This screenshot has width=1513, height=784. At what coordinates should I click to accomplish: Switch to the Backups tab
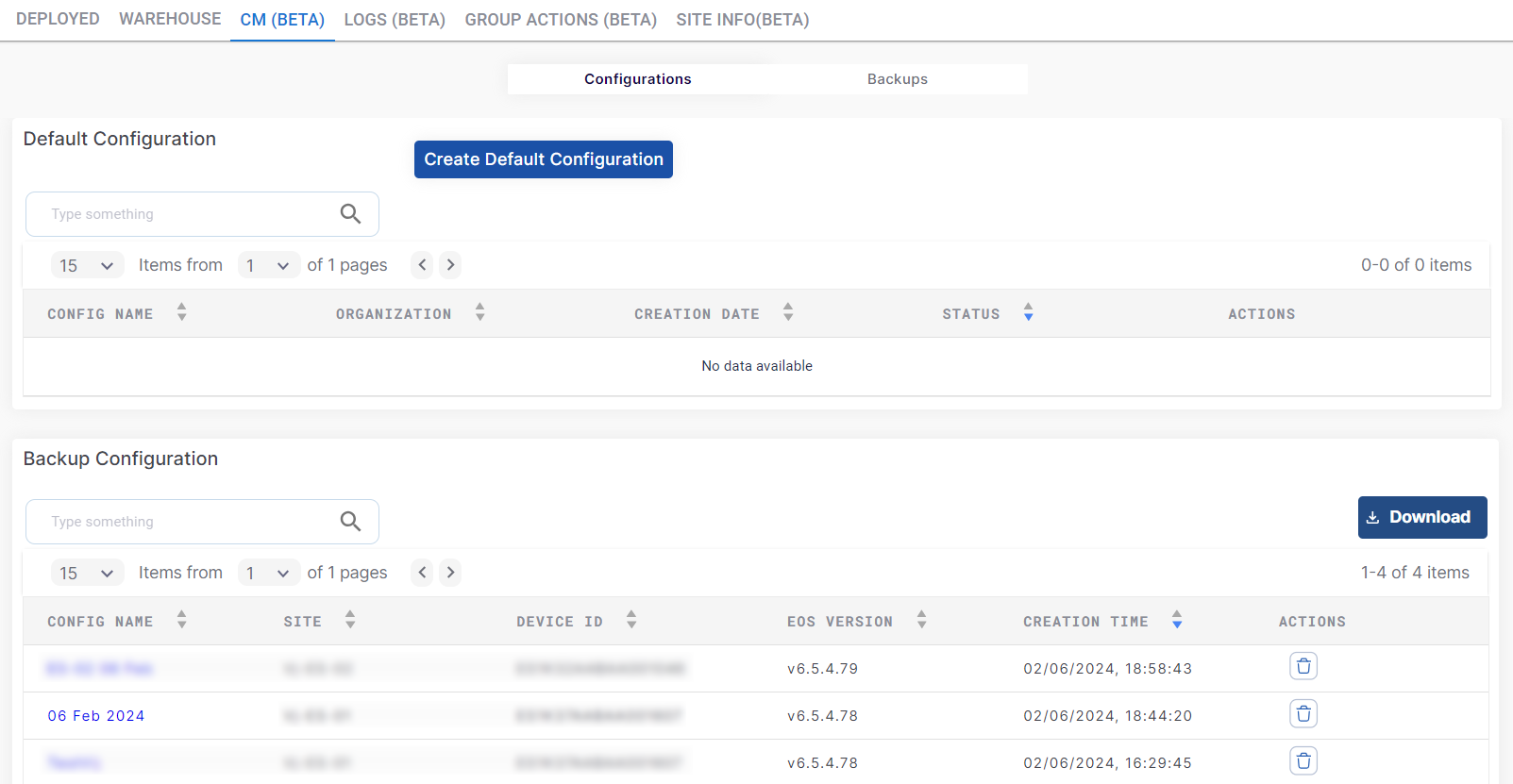pyautogui.click(x=897, y=79)
